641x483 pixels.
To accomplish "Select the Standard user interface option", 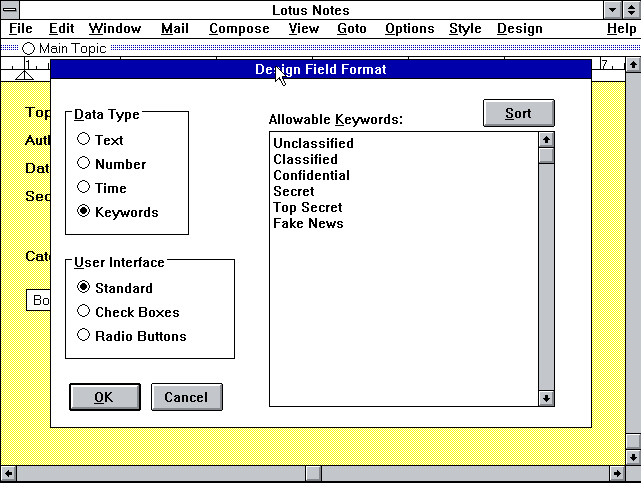I will [x=84, y=288].
